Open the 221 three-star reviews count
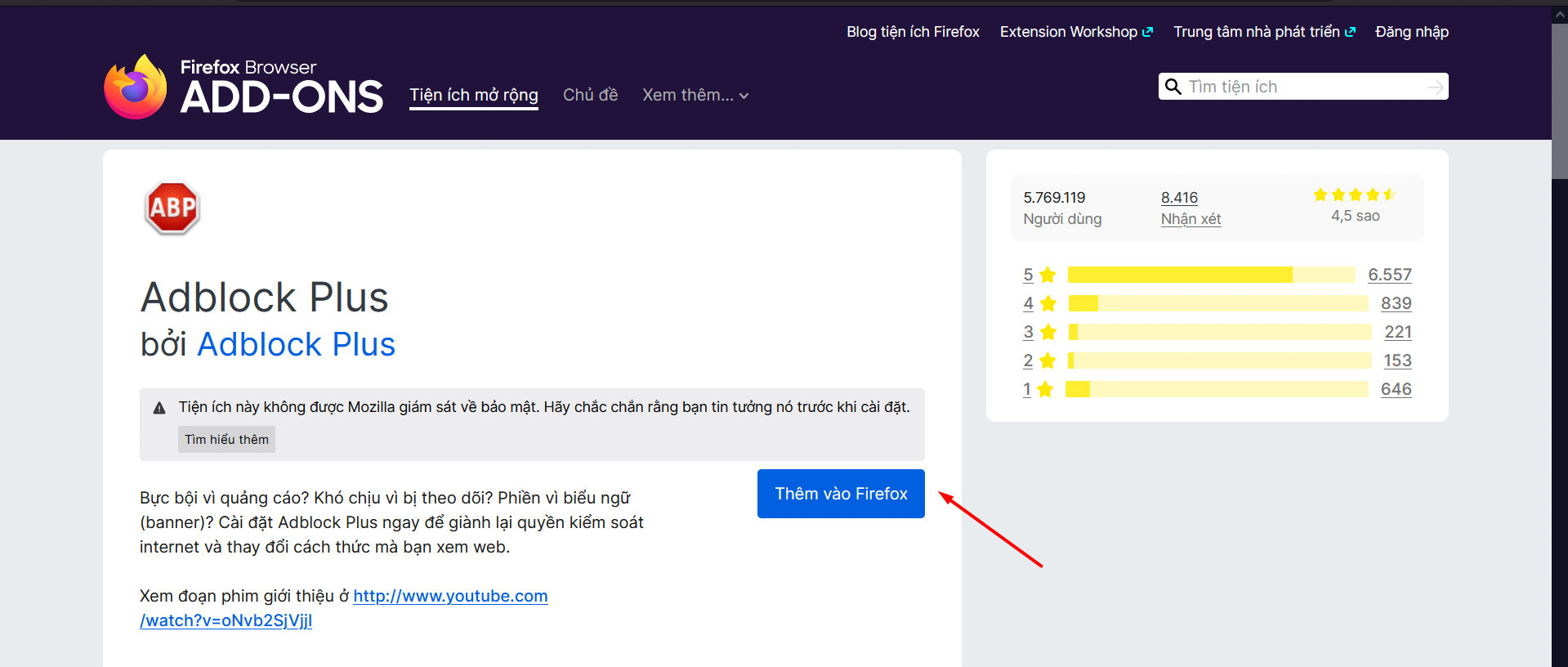Screen dimensions: 1568x667 (x=1398, y=332)
